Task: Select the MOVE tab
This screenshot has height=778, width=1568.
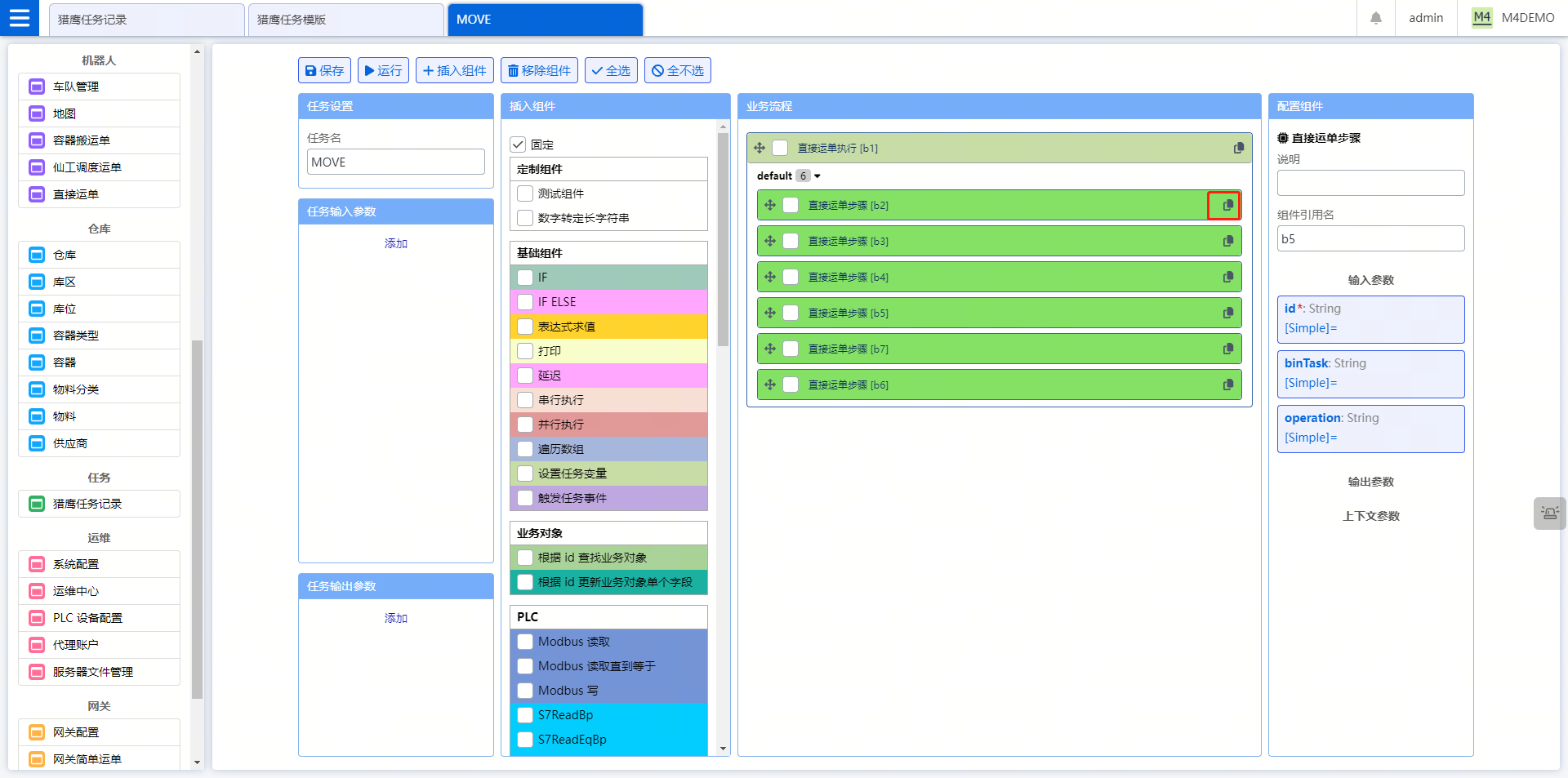Action: pos(546,20)
